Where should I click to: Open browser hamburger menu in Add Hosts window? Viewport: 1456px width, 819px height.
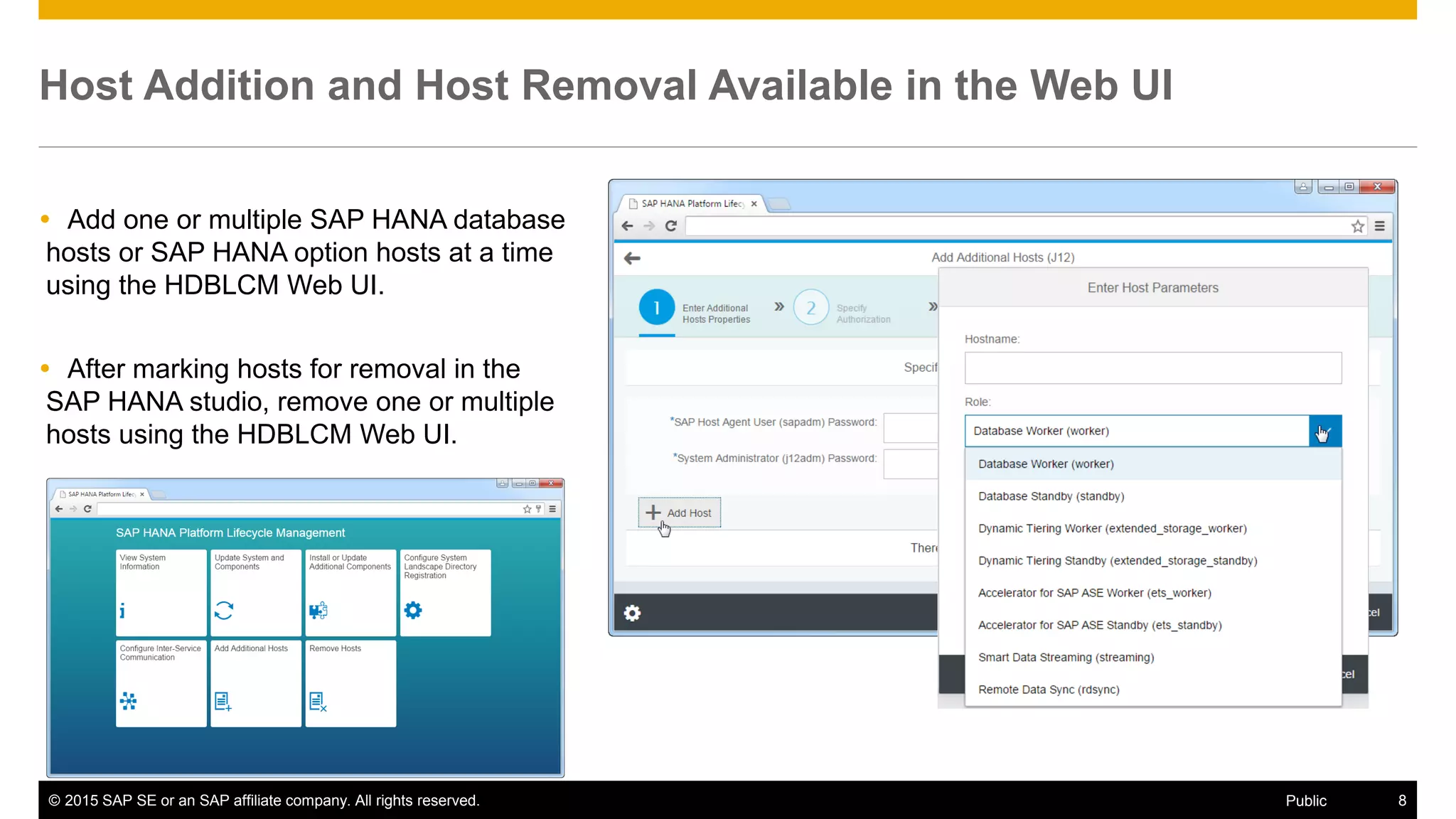[x=1380, y=226]
